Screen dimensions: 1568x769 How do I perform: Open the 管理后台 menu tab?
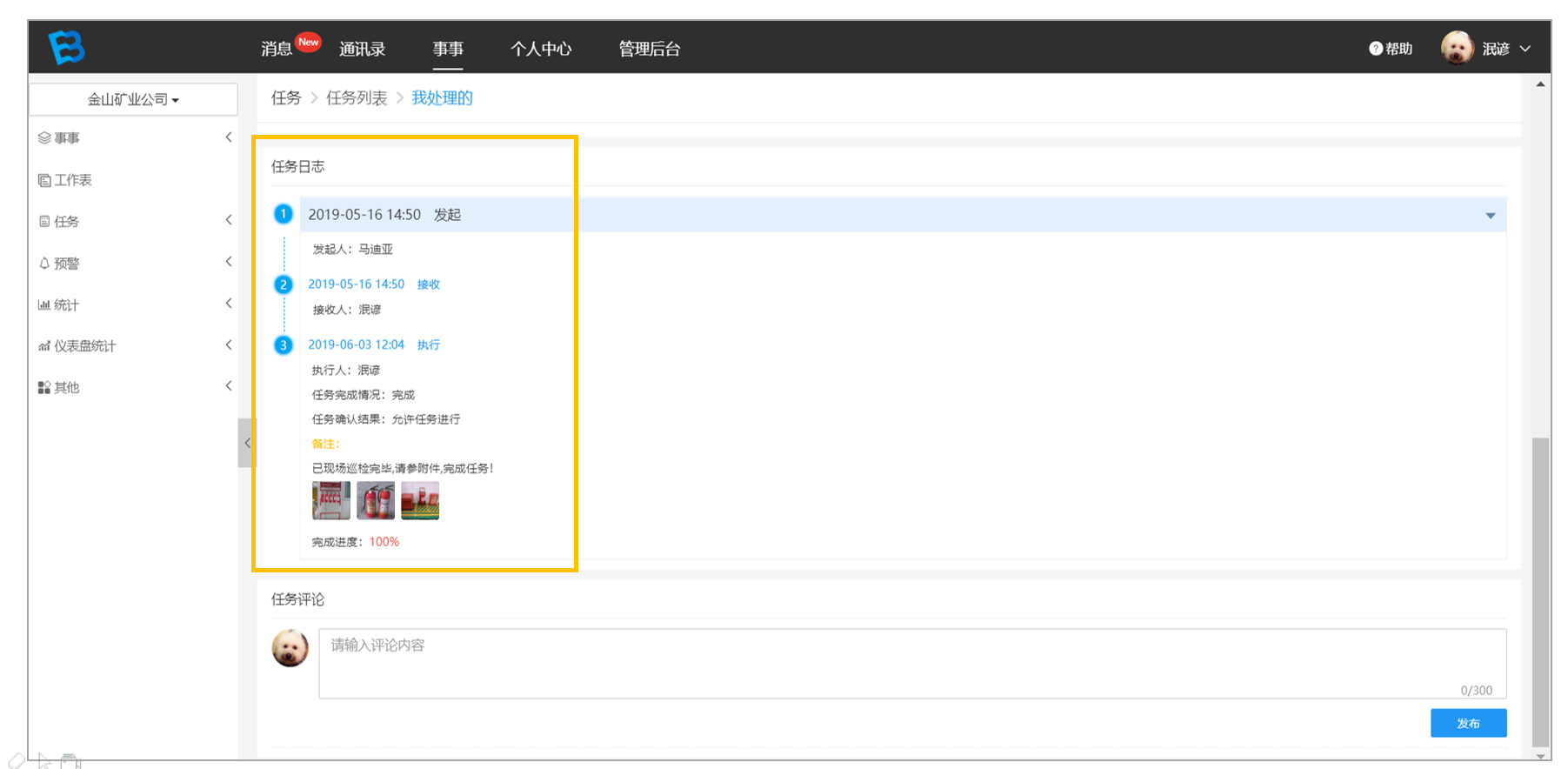click(x=649, y=49)
